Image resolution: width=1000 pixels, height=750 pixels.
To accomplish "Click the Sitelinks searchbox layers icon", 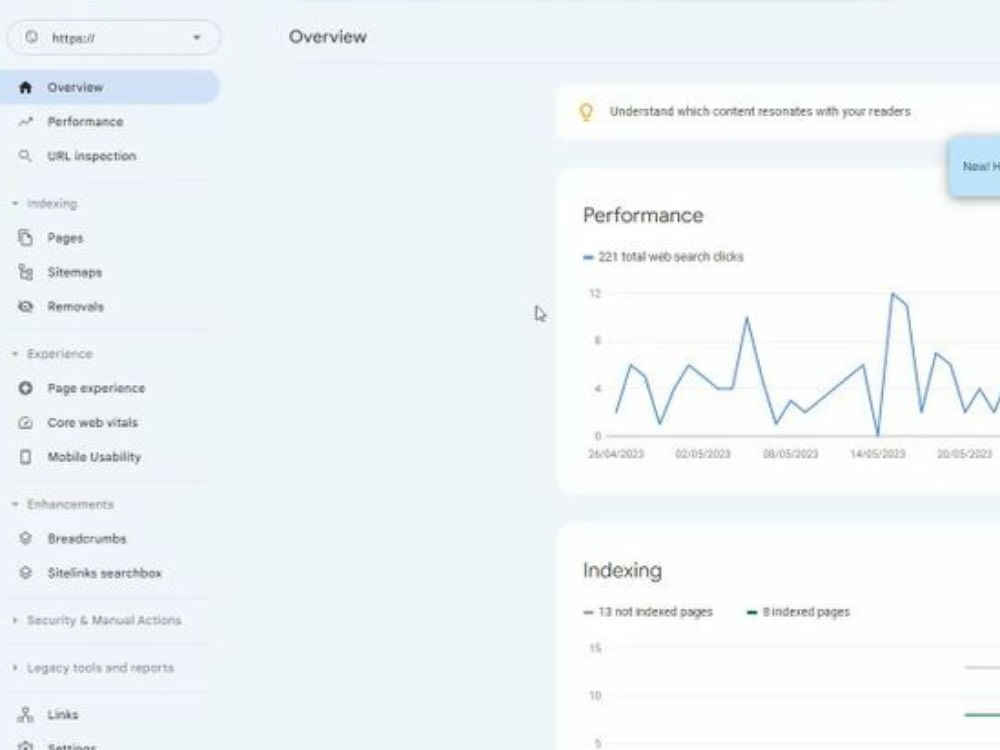I will coord(26,573).
